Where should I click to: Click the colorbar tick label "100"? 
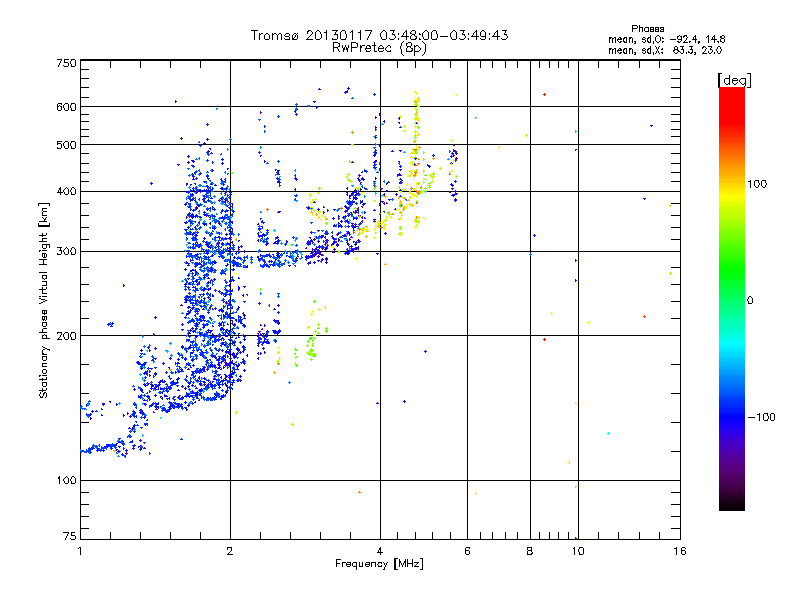pos(757,184)
